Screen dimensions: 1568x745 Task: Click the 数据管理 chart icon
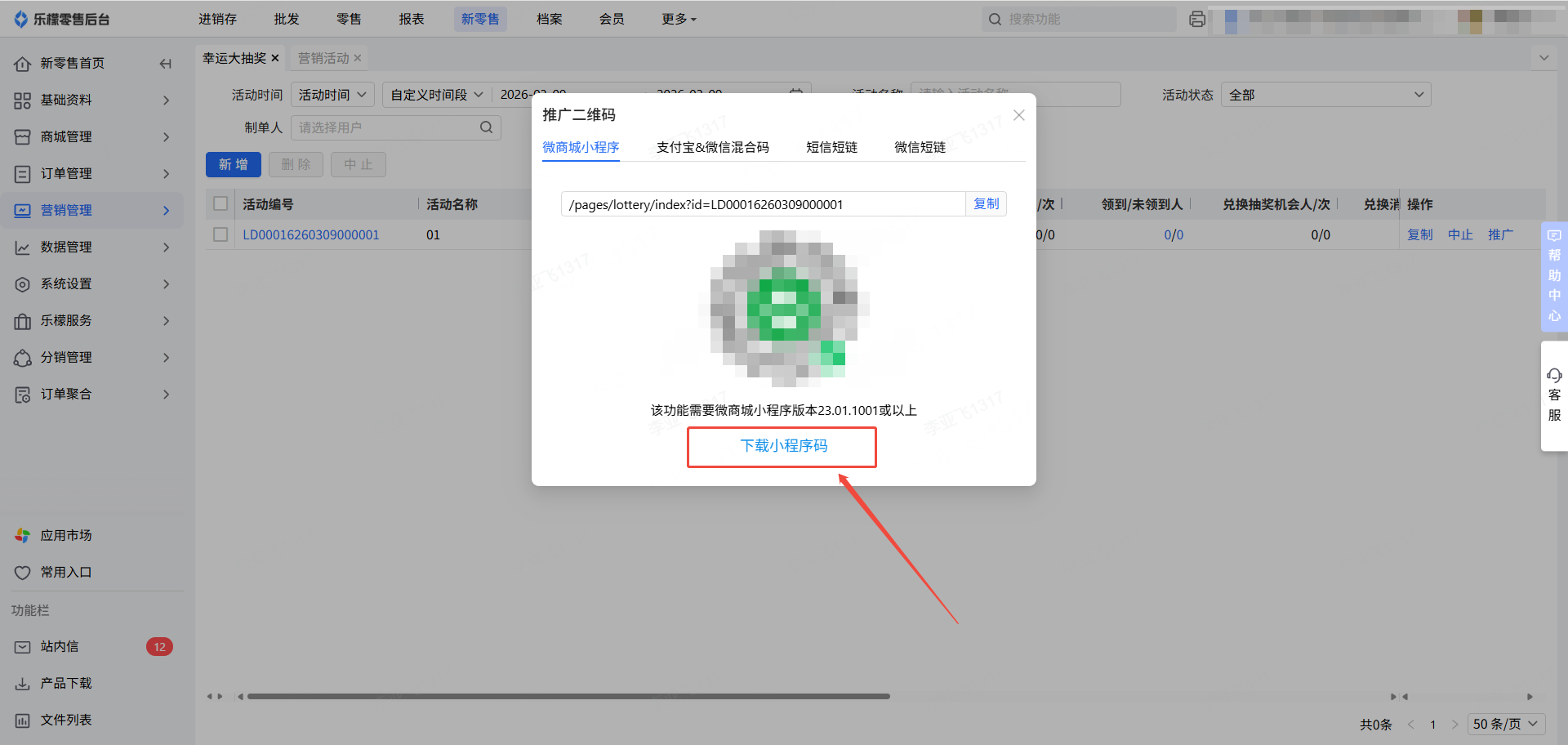tap(23, 248)
